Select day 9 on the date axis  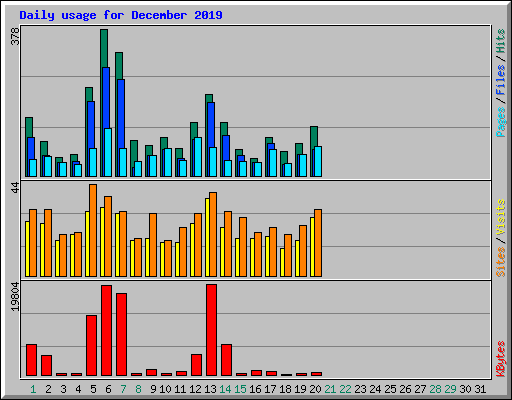(153, 389)
